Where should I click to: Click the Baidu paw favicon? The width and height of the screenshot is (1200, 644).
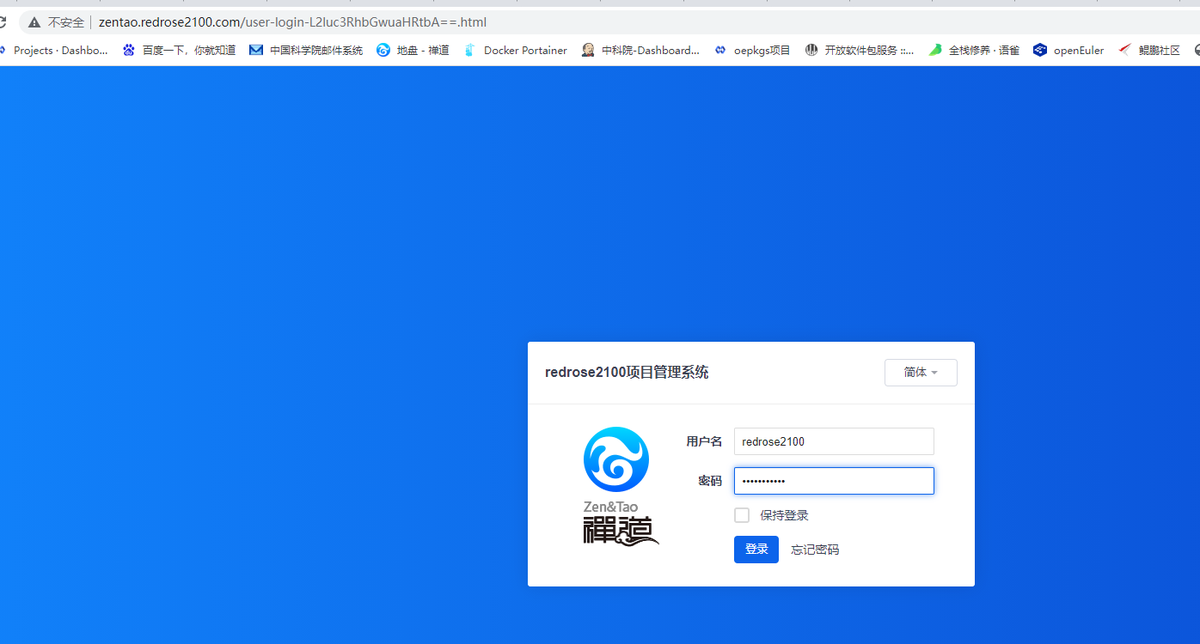click(x=129, y=50)
